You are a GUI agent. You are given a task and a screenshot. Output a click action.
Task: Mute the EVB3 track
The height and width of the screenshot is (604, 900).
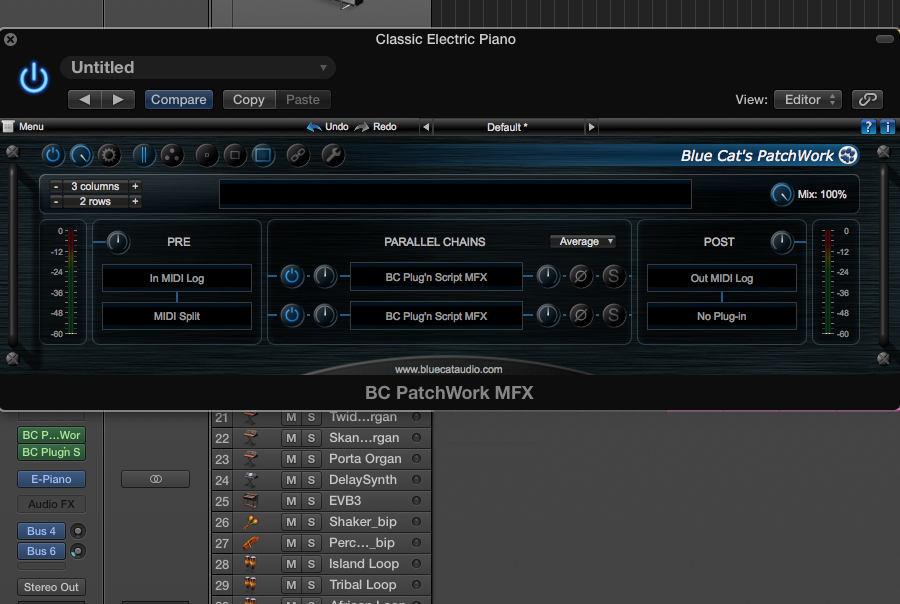click(x=291, y=501)
